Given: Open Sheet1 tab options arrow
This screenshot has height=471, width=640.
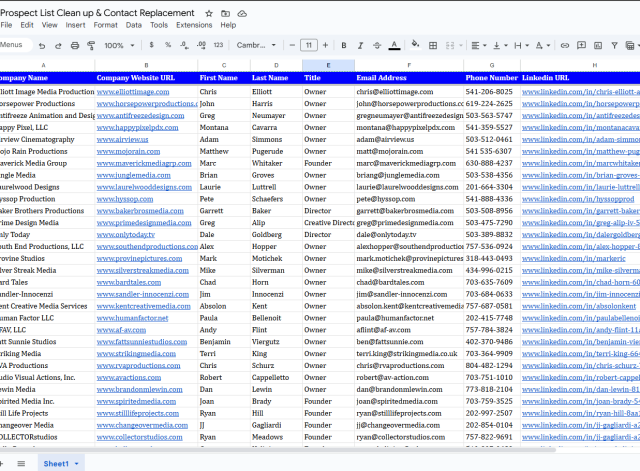Looking at the screenshot, I should click(76, 464).
